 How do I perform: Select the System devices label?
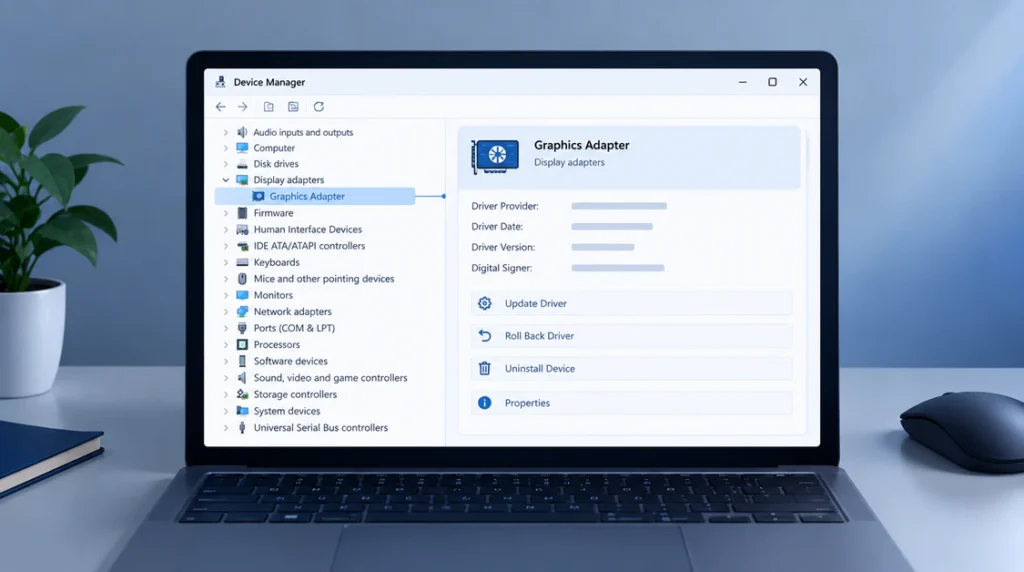[287, 411]
